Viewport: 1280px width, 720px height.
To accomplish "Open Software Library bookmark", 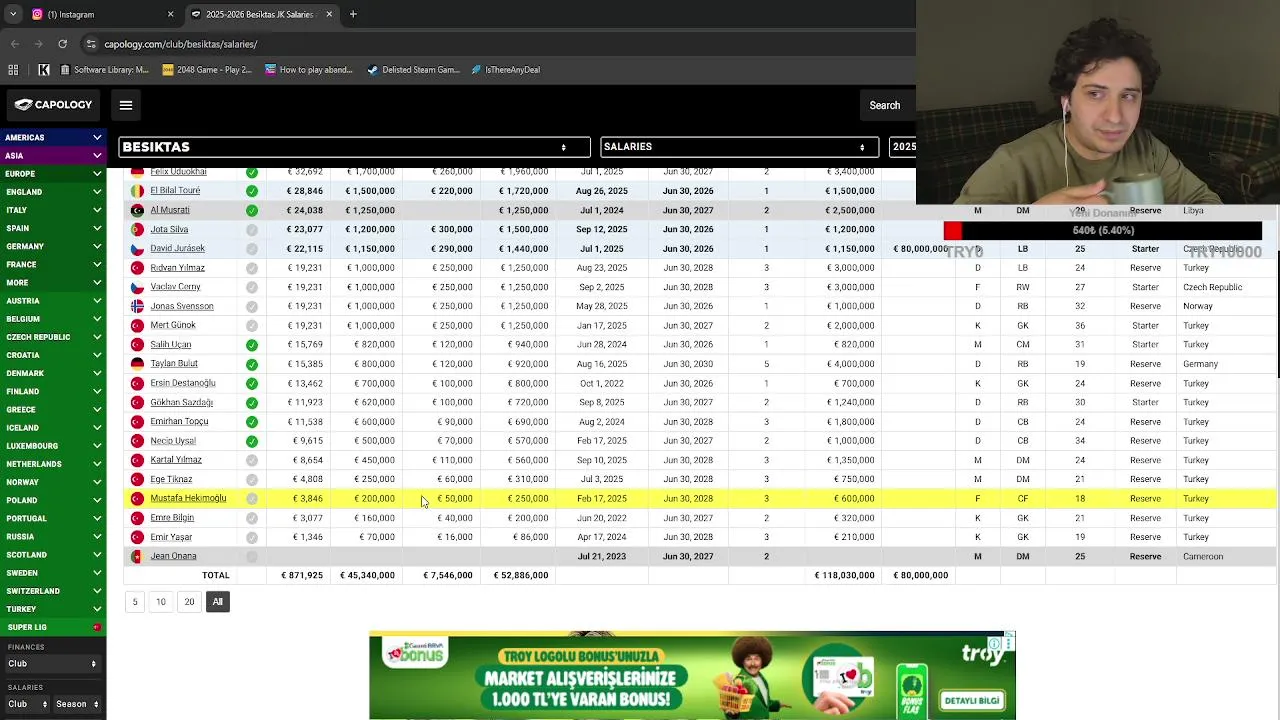I will [104, 70].
